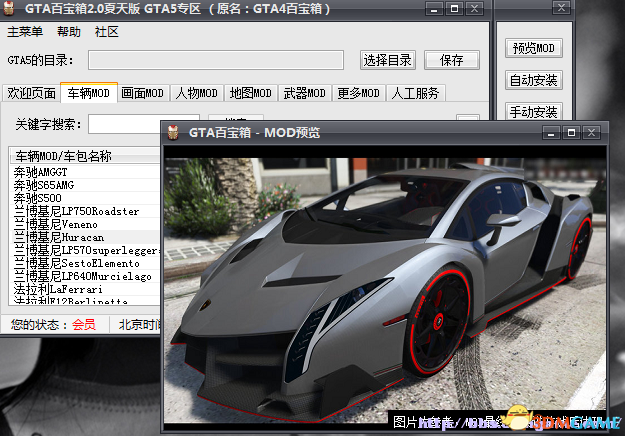Viewport: 625px width, 436px height.
Task: Select 奔驰S500 in the vehicle list
Action: pos(86,198)
